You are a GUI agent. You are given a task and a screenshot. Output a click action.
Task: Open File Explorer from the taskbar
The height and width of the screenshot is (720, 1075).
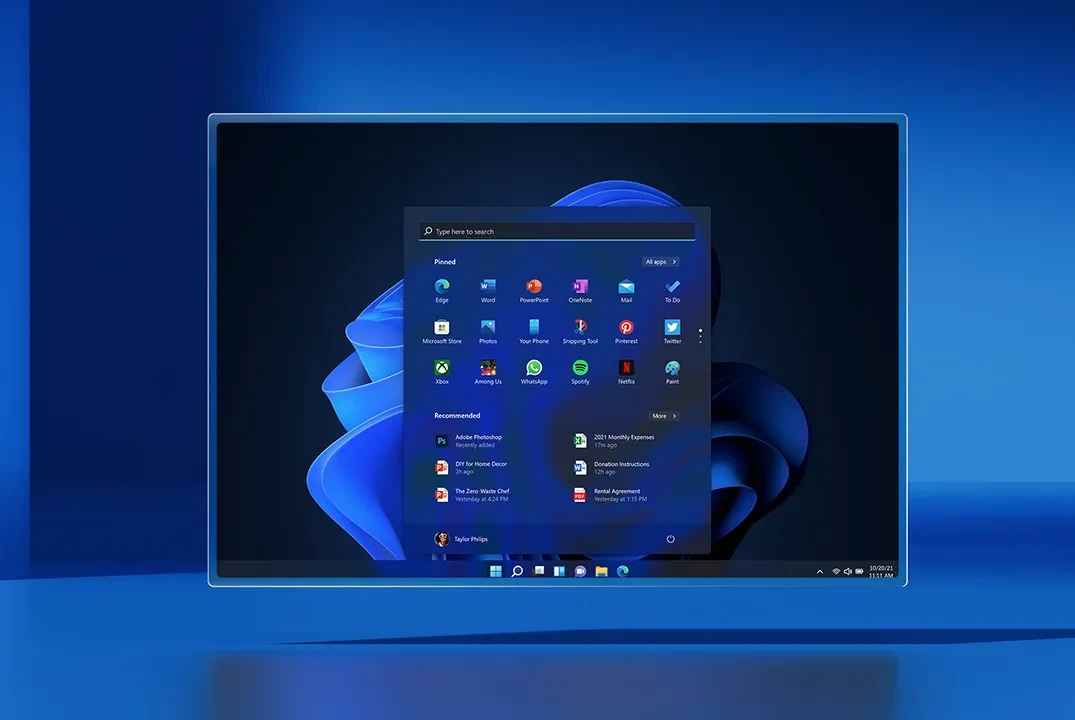coord(601,571)
